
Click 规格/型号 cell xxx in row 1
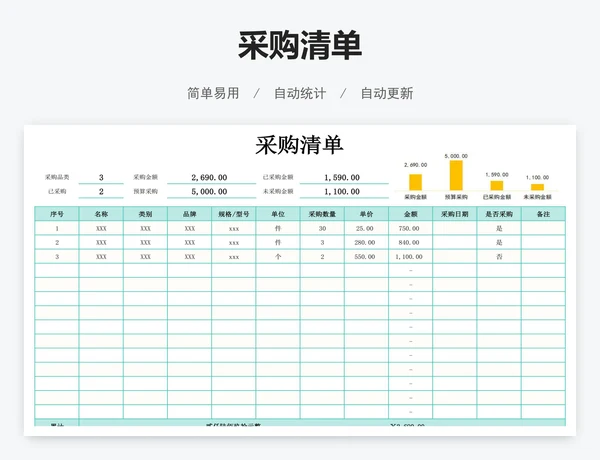click(x=234, y=228)
